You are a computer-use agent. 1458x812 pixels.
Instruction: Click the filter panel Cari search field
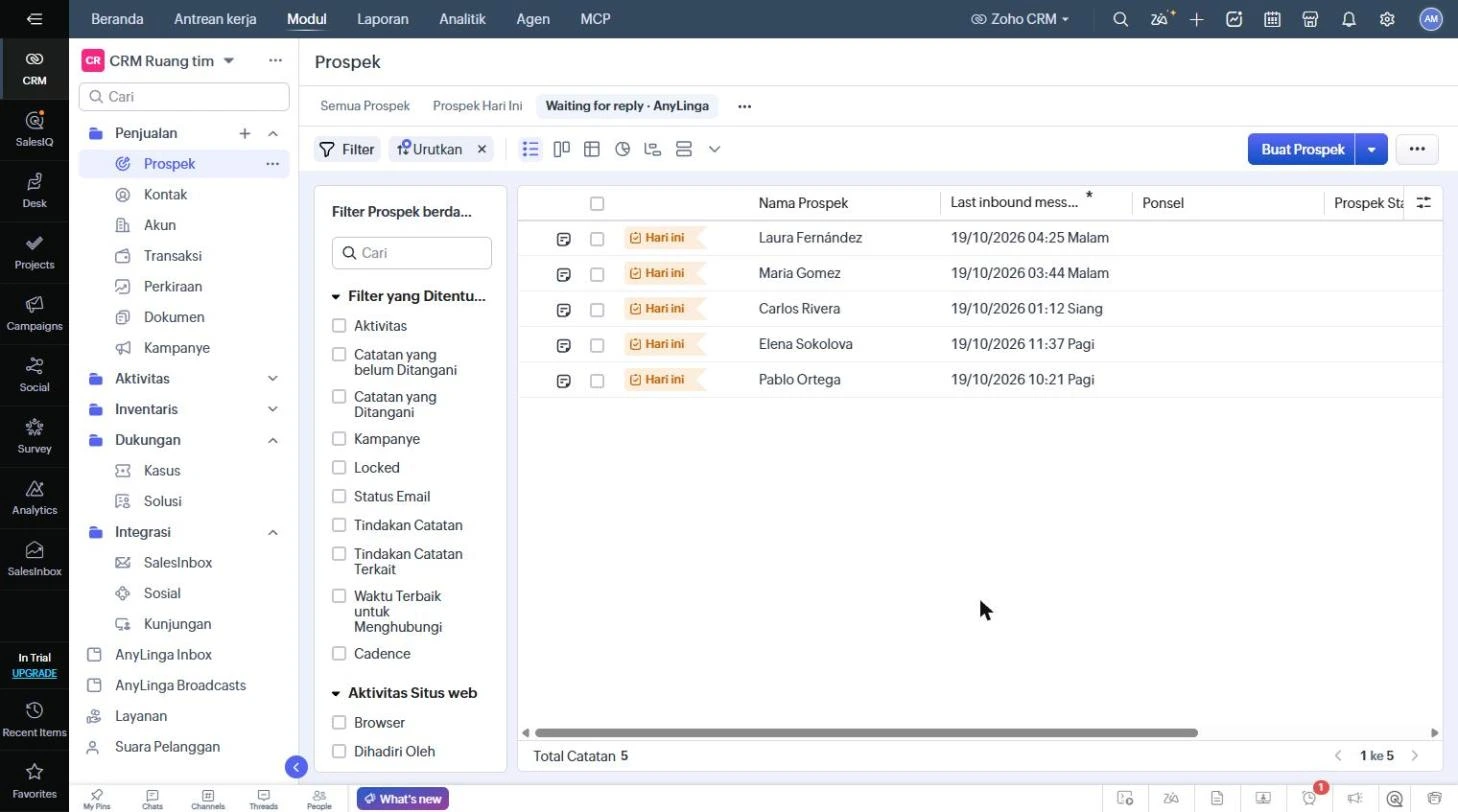tap(412, 253)
